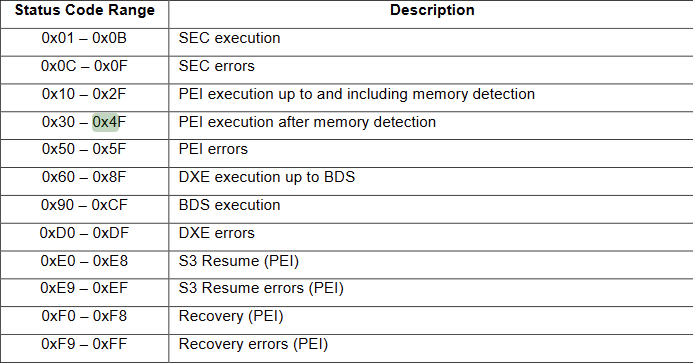Click the Description column header
This screenshot has height=363, width=693.
(432, 10)
